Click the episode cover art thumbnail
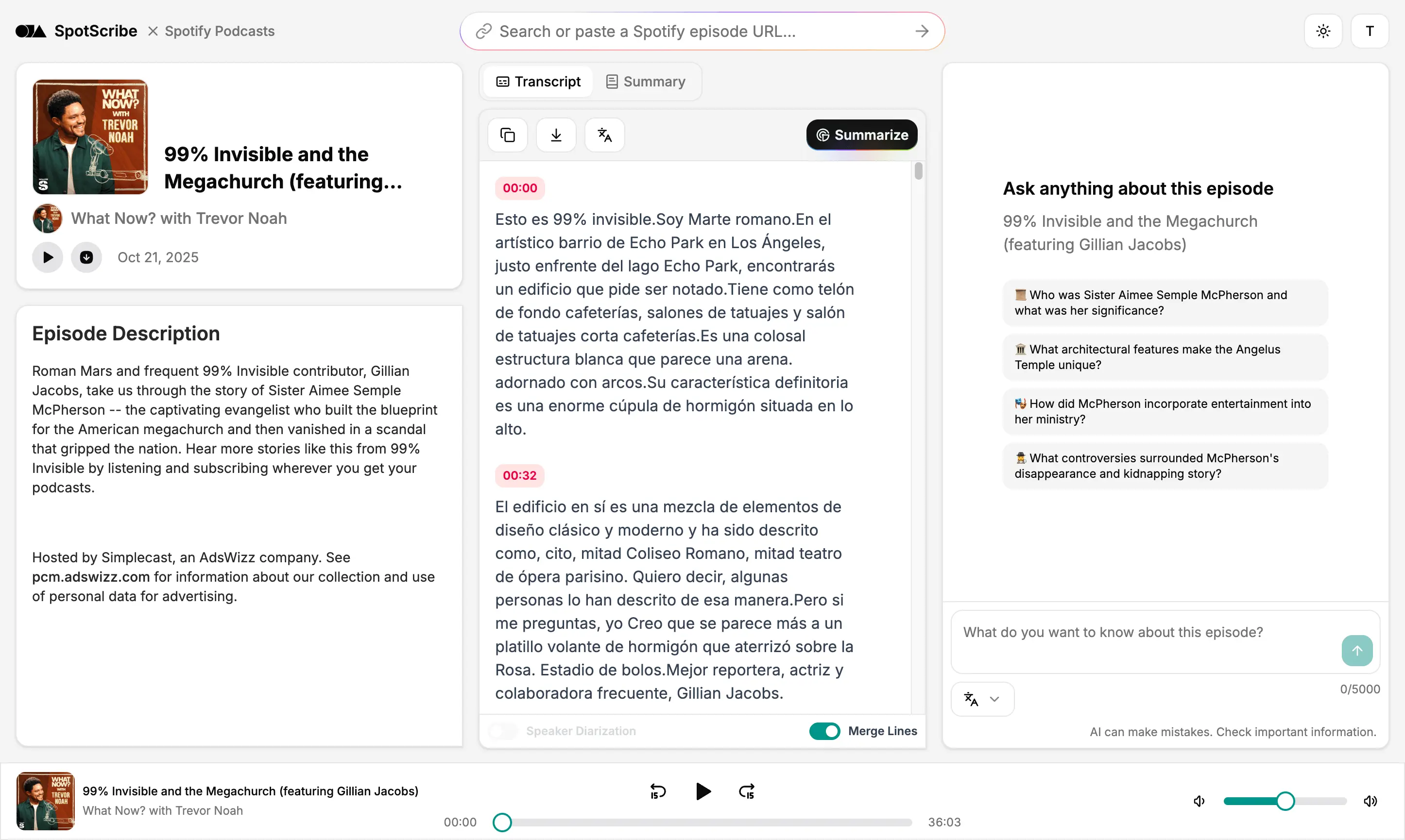1405x840 pixels. click(90, 136)
